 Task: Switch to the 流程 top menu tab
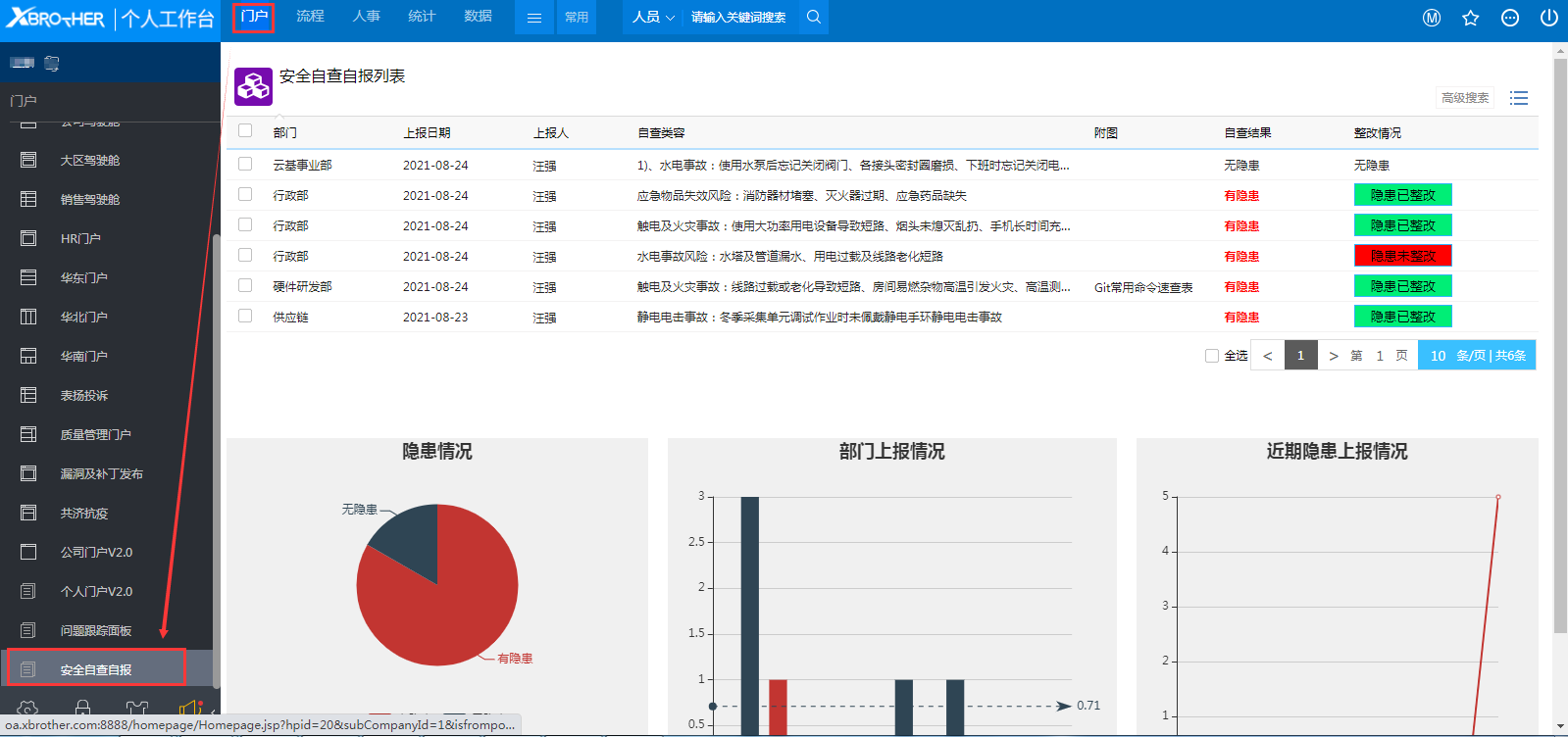(310, 17)
